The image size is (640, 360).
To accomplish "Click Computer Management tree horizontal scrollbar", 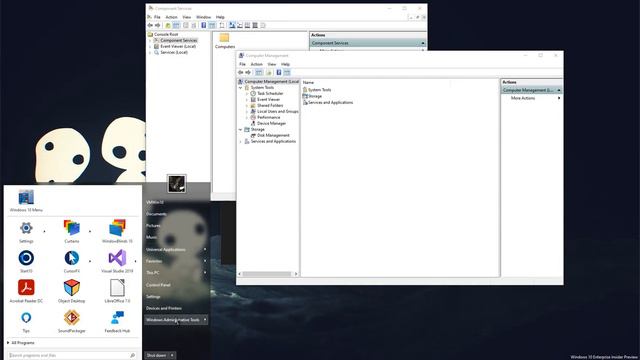I will [x=268, y=274].
